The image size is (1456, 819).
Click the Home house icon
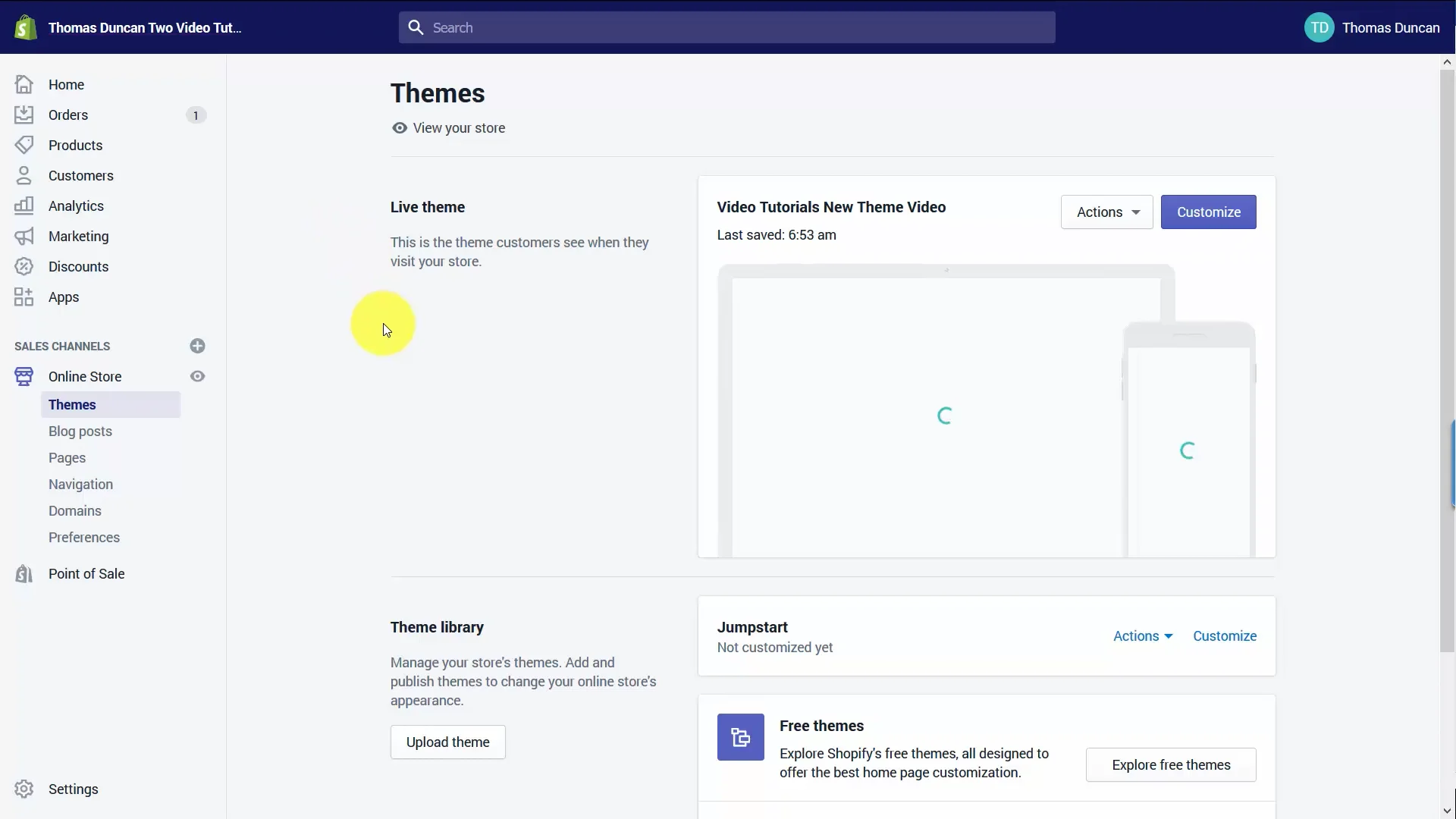[x=24, y=84]
